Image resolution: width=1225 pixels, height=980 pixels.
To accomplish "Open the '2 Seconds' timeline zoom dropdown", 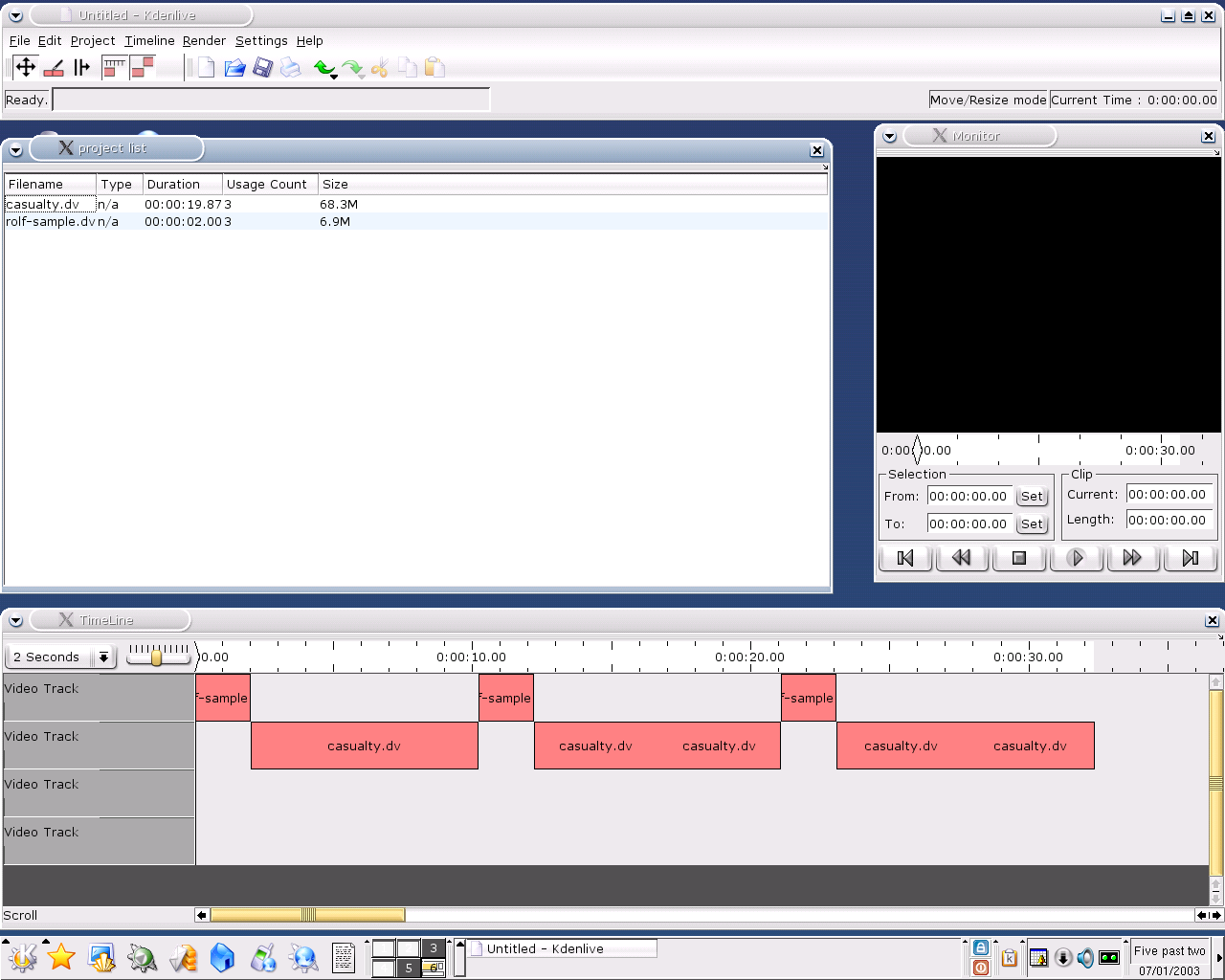I will pos(103,657).
